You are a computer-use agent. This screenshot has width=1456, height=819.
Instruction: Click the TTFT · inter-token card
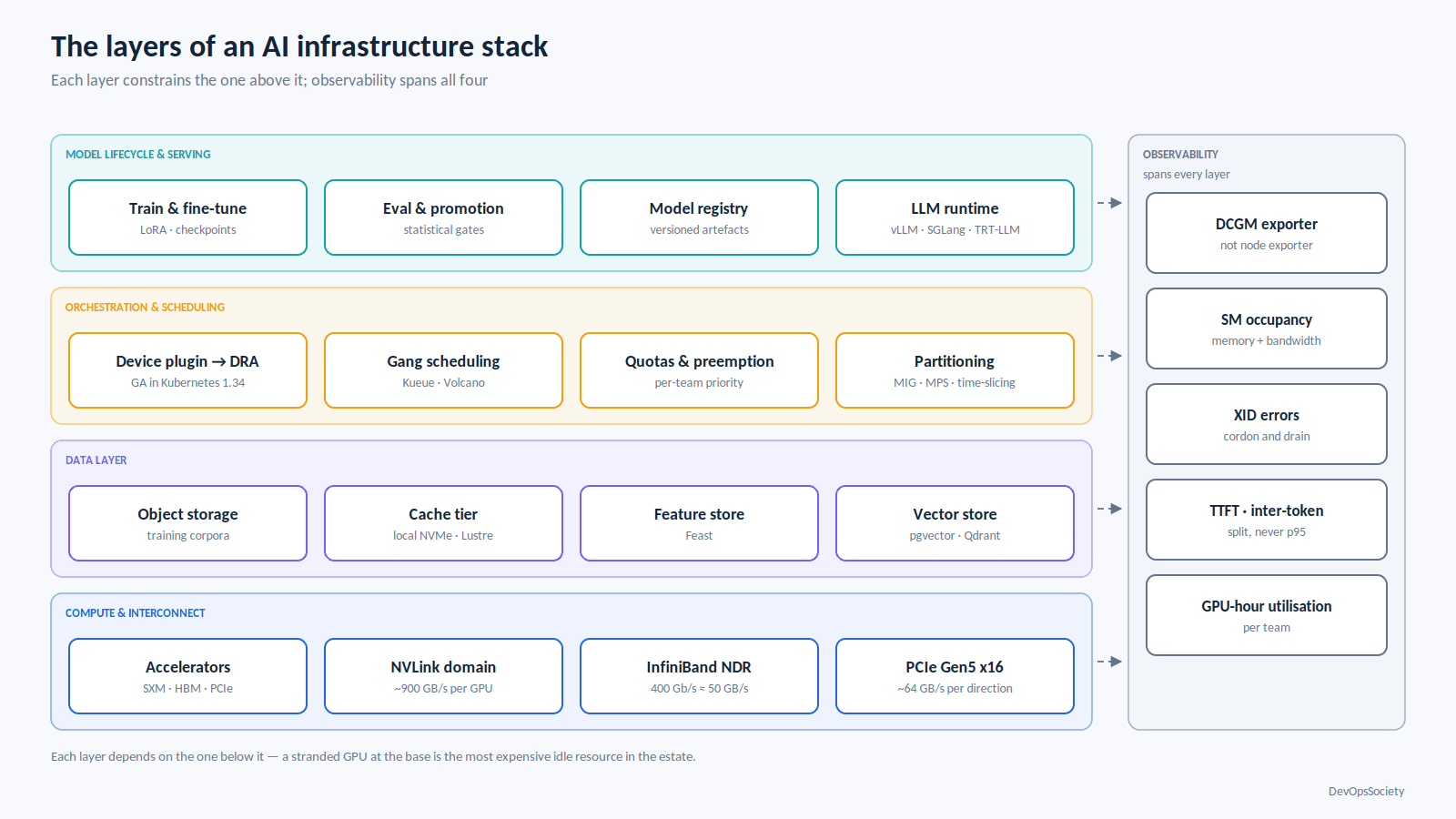pos(1267,520)
